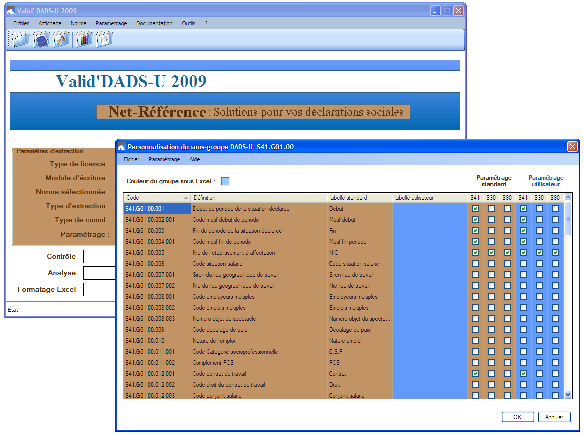
Task: Click the folder icon with colored books
Action: (85, 39)
